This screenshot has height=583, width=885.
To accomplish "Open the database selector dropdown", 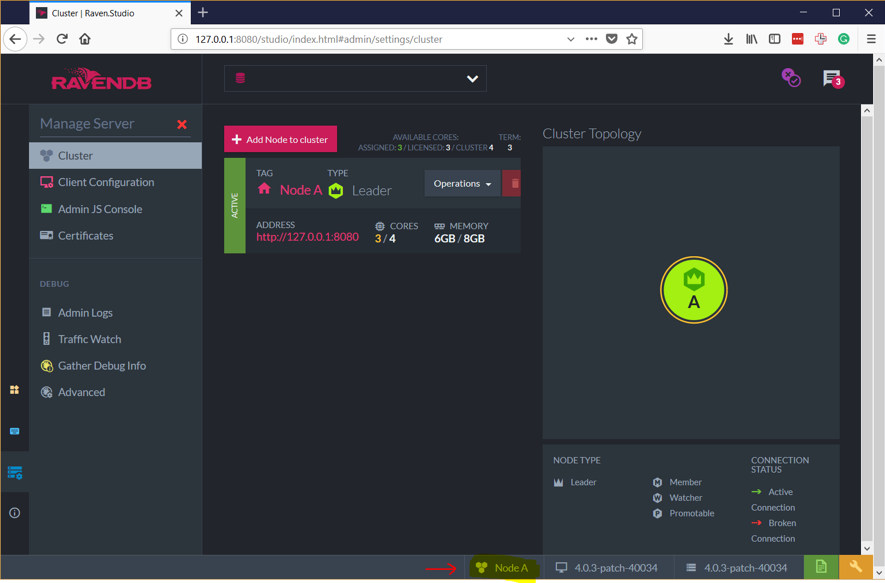I will point(356,78).
